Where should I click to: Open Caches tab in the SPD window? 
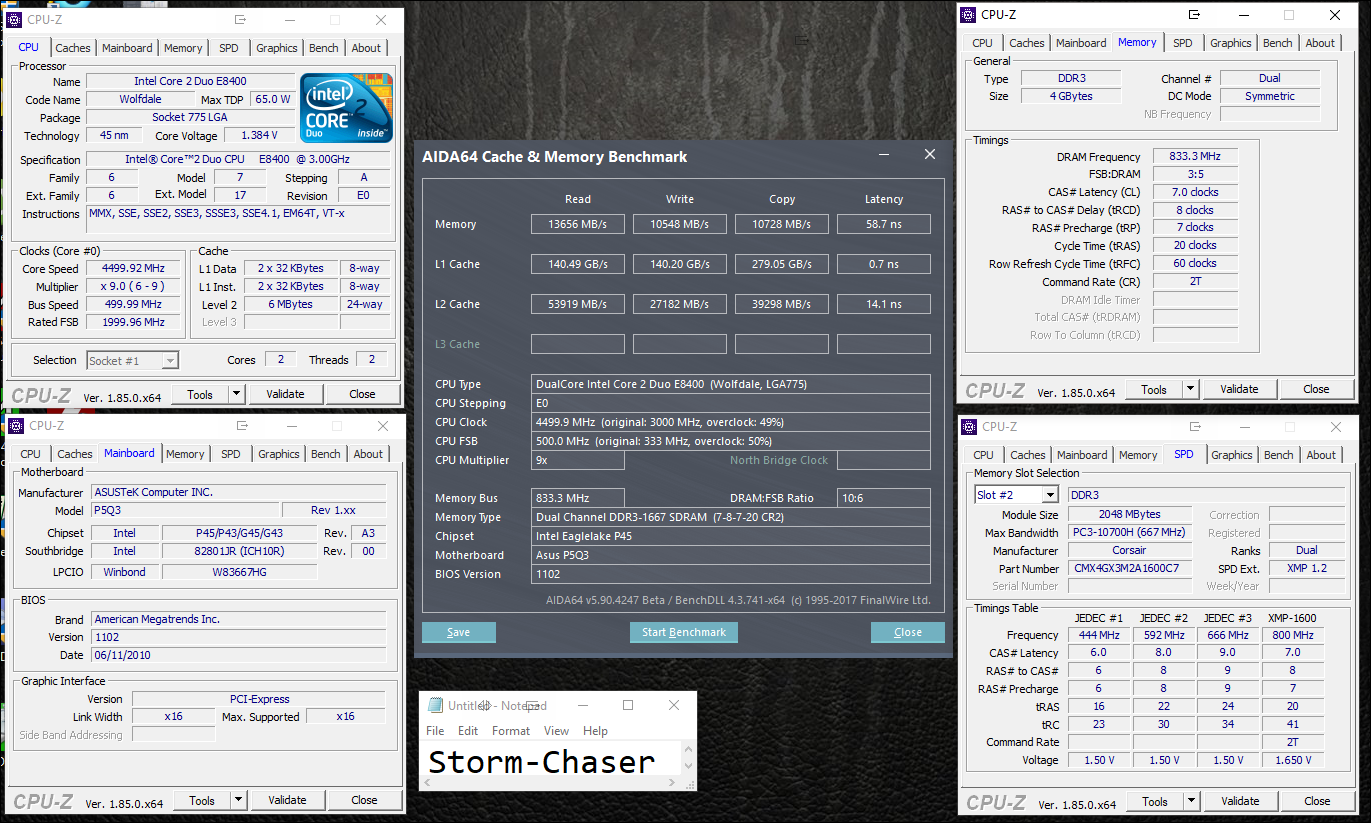1028,455
